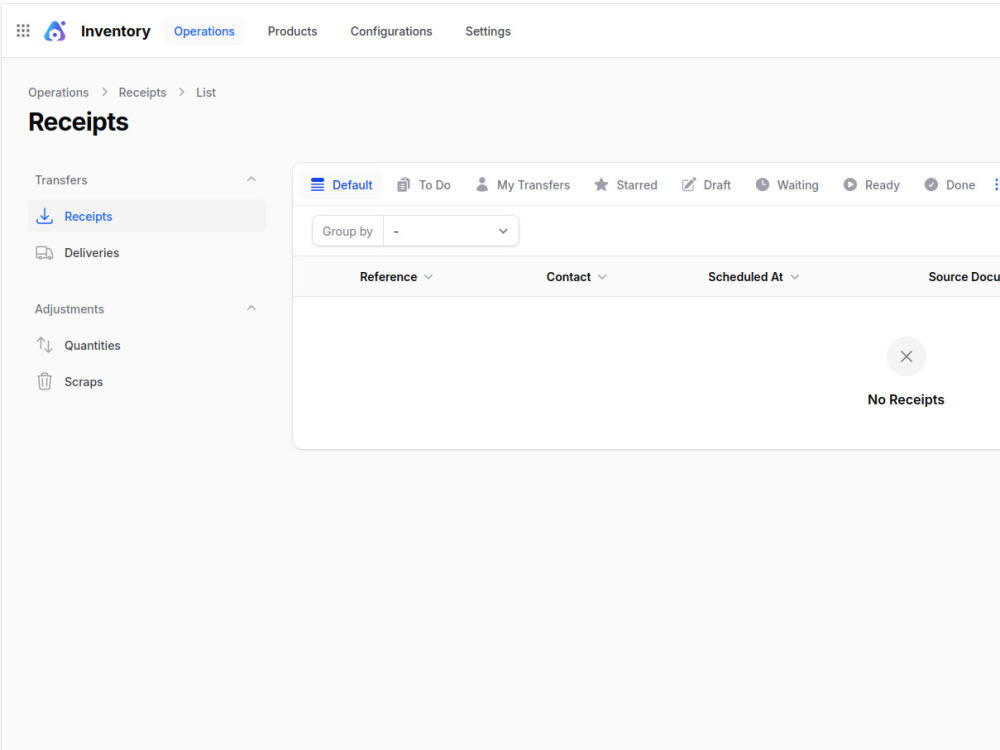1000x750 pixels.
Task: Click the Scraps trash bin icon
Action: pyautogui.click(x=44, y=381)
